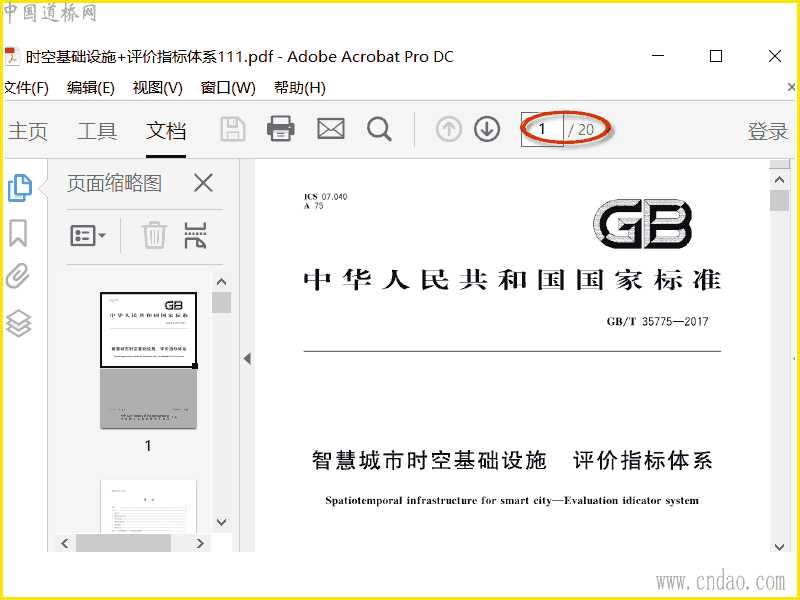Image resolution: width=800 pixels, height=600 pixels.
Task: Open the 文件(F) menu
Action: coord(26,88)
